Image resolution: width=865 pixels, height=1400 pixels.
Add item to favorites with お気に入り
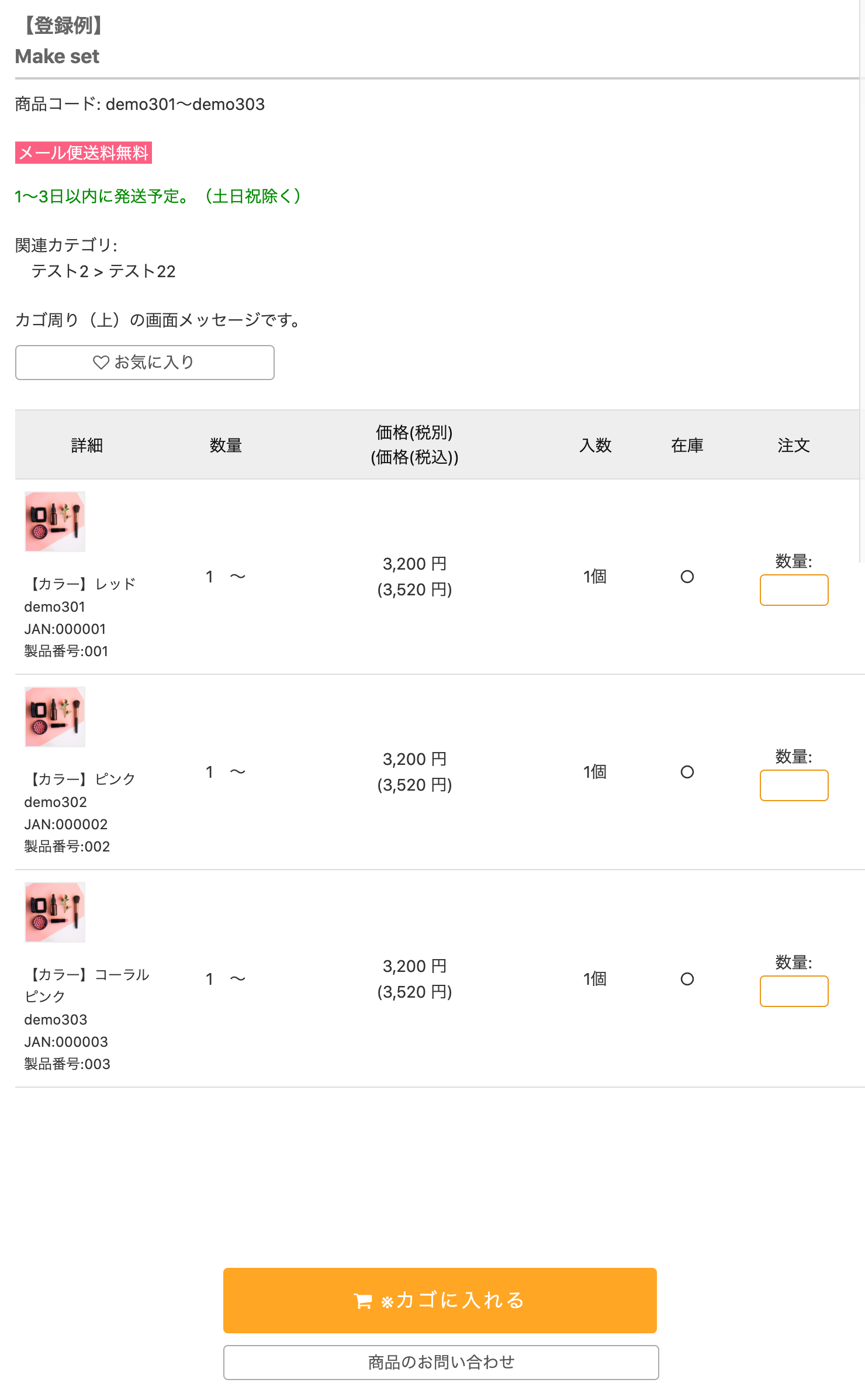click(144, 363)
